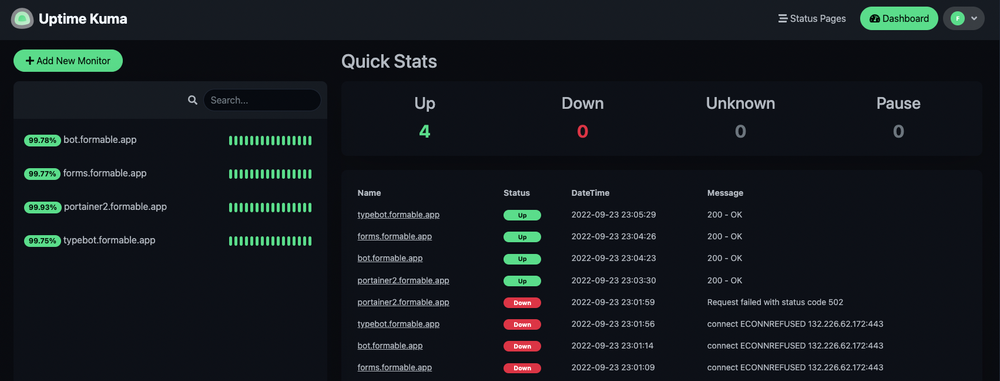Click heartbeat bar of forms.formable.app
Screen dimensions: 1000x381
point(270,174)
